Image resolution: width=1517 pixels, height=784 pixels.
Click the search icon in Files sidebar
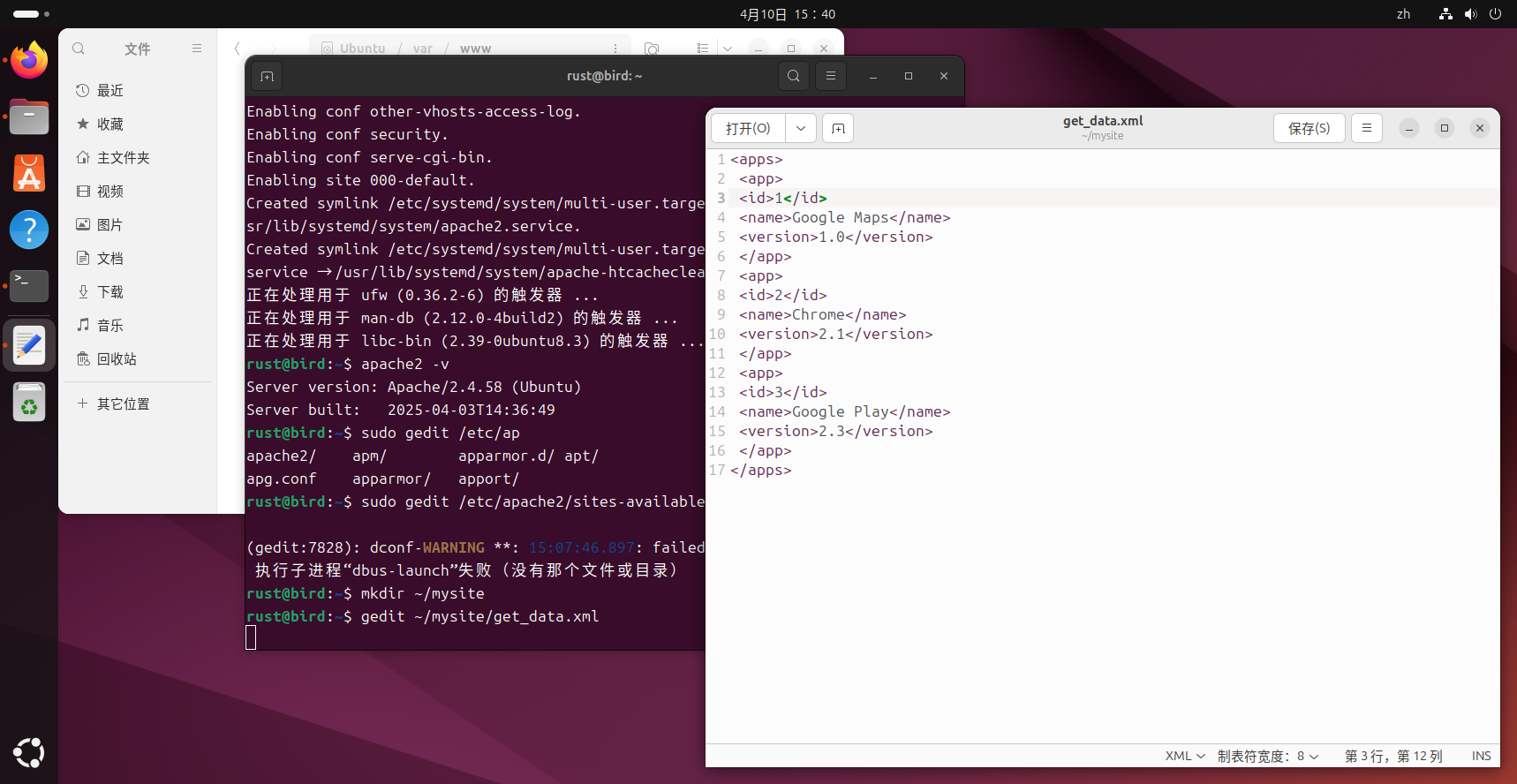79,49
